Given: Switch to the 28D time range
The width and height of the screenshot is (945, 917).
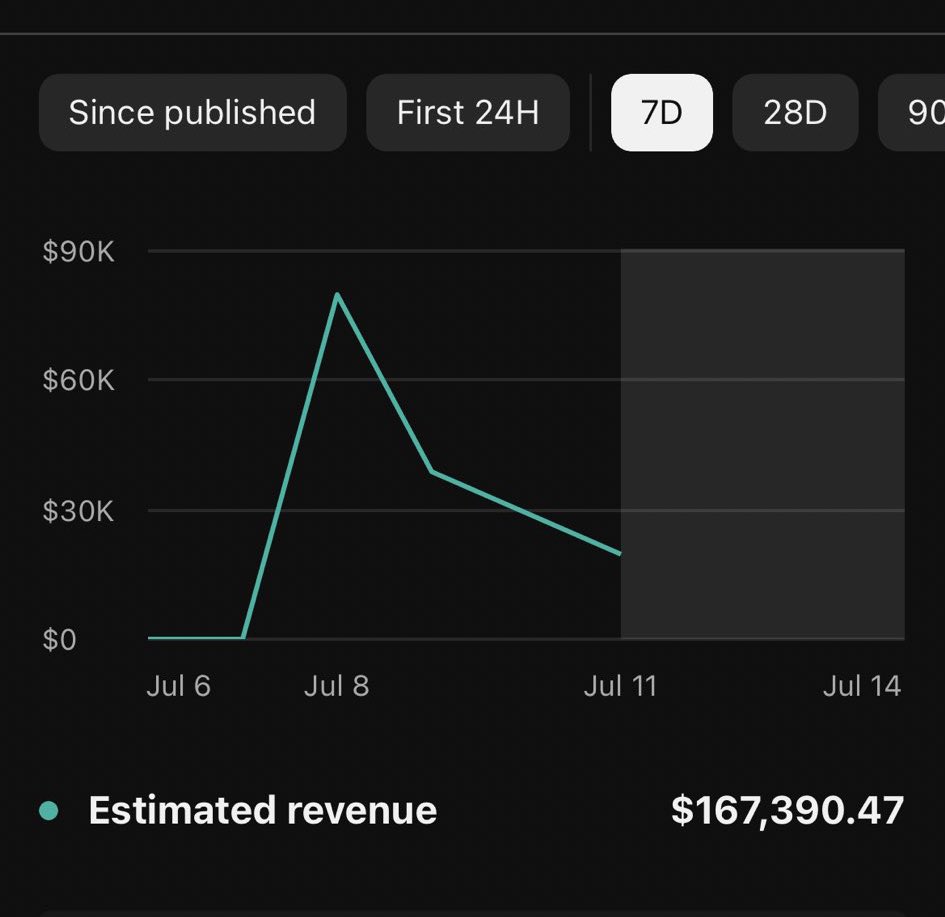Looking at the screenshot, I should click(795, 112).
